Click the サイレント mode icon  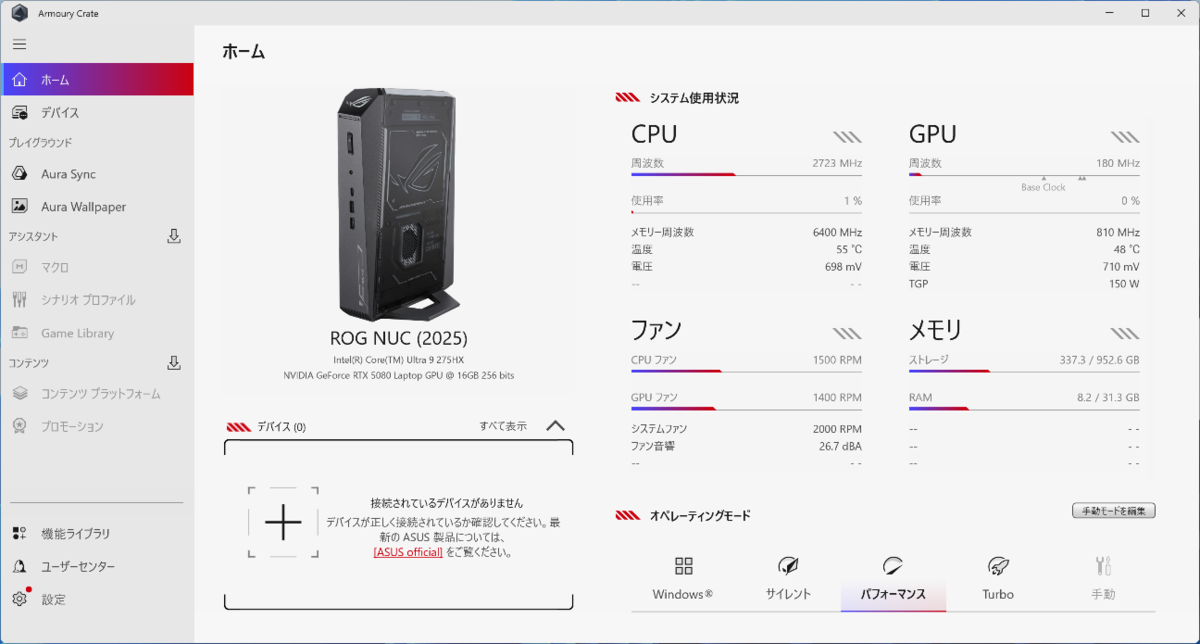(788, 567)
